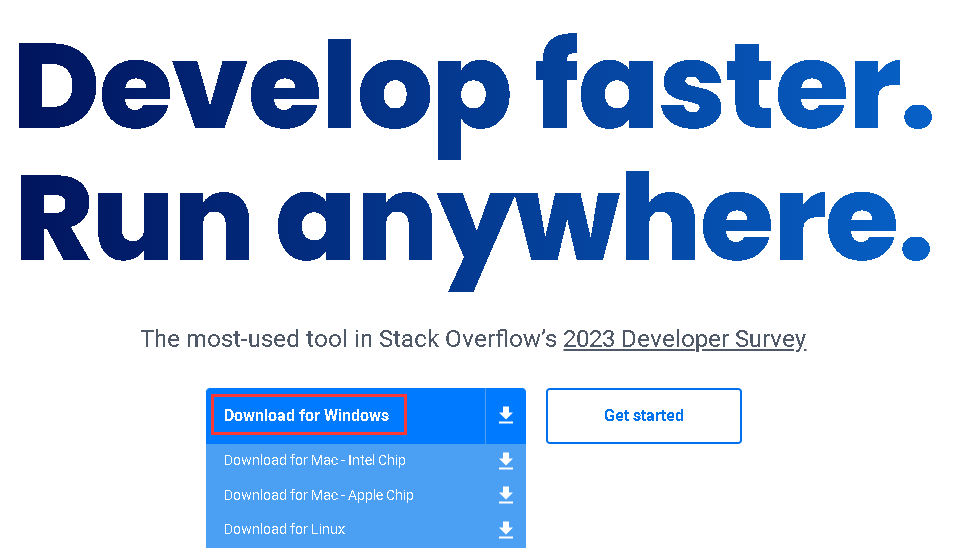This screenshot has height=557, width=956.
Task: Open the Get started button
Action: [x=644, y=416]
